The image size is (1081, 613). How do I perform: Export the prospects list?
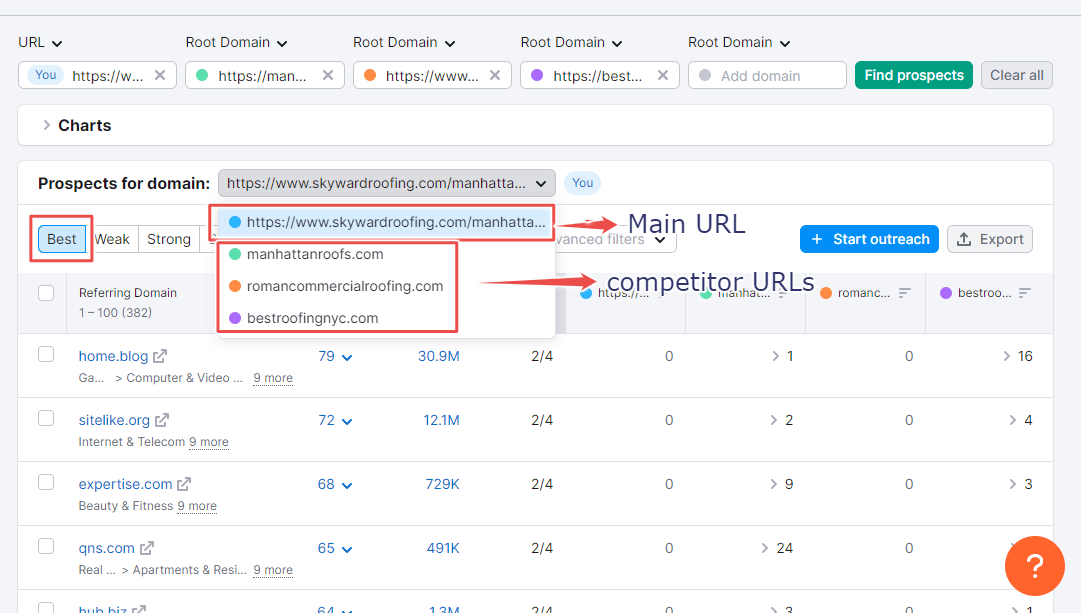[x=990, y=239]
